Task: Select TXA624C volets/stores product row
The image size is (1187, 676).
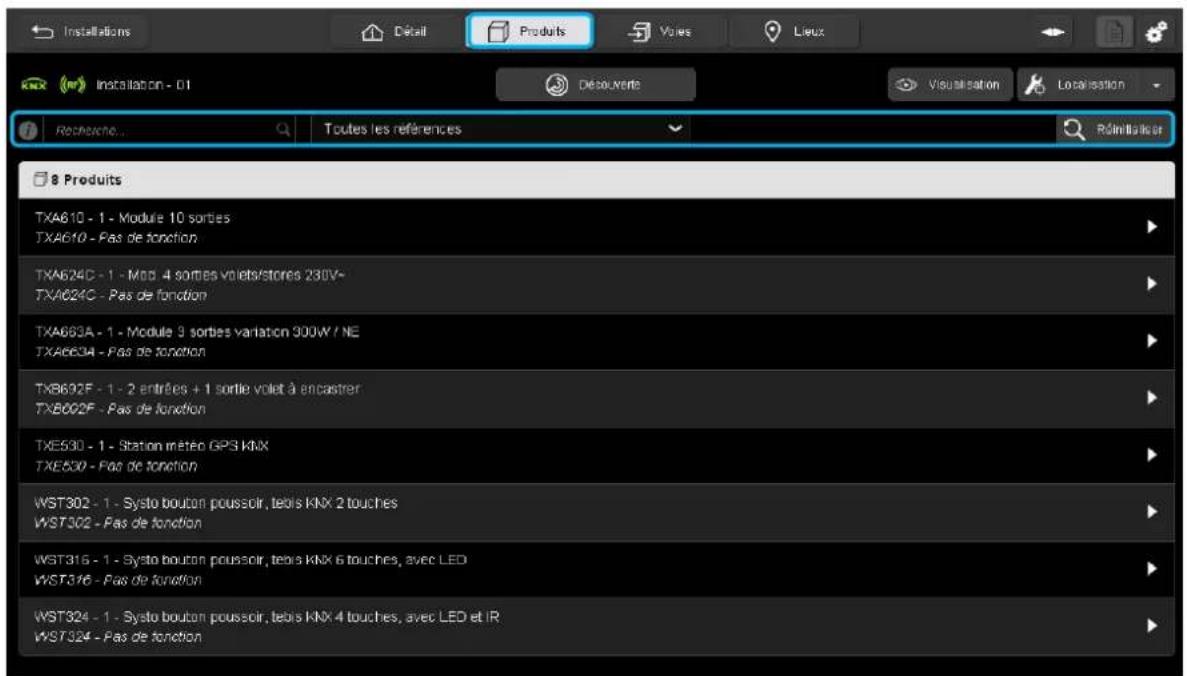Action: (x=597, y=285)
